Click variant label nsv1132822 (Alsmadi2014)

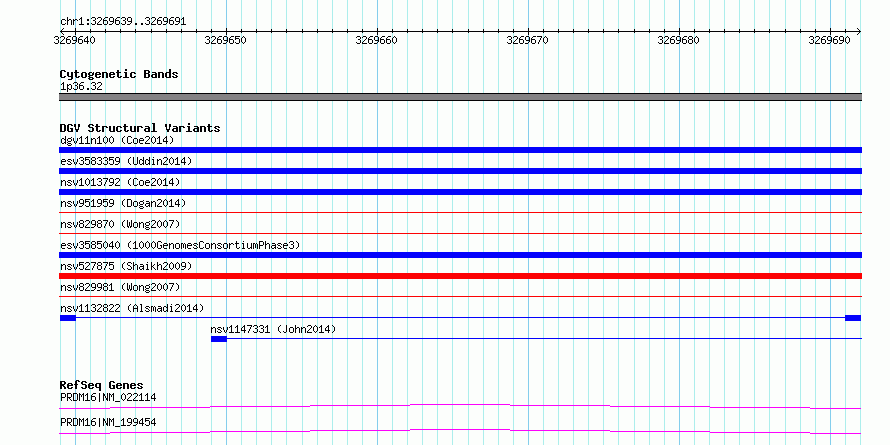click(132, 308)
